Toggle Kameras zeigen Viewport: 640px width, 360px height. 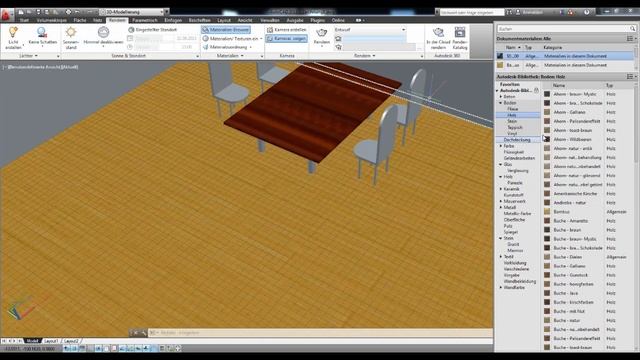pos(286,38)
